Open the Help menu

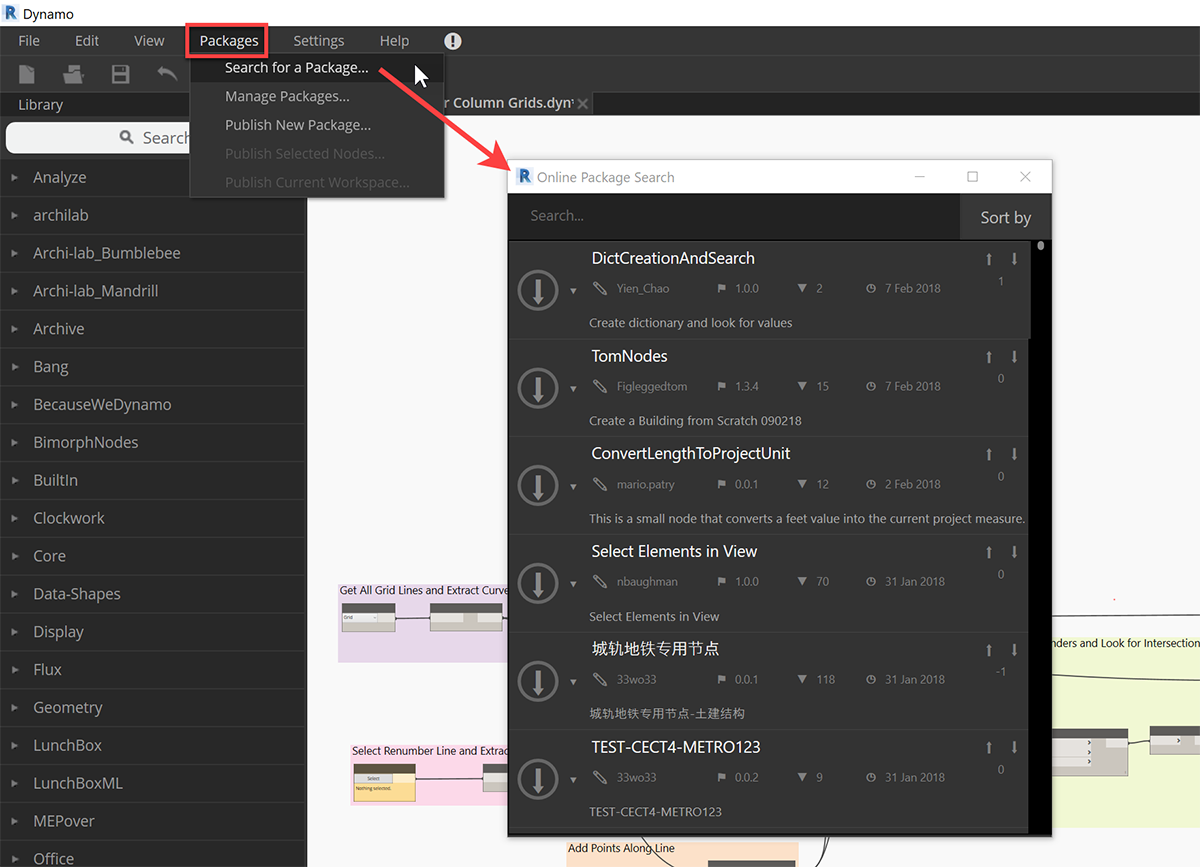click(394, 41)
